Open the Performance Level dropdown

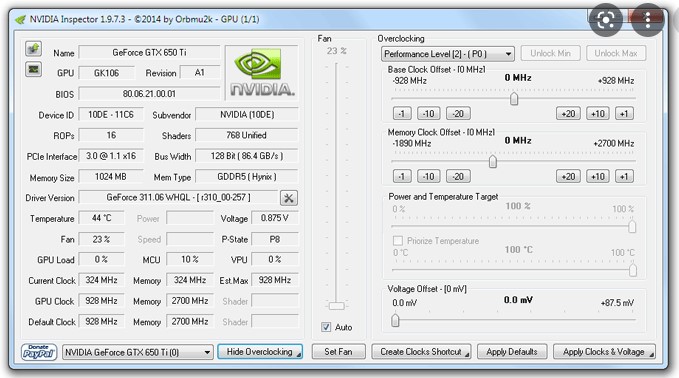[448, 54]
